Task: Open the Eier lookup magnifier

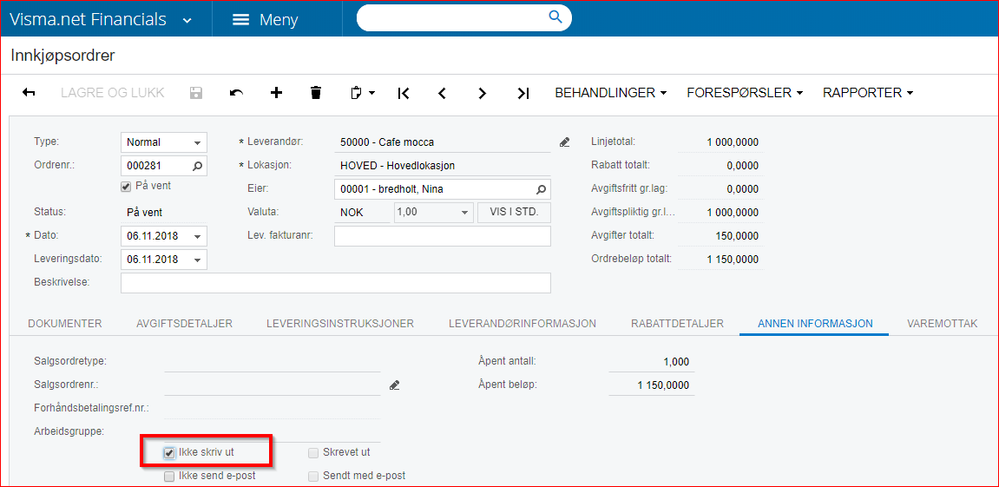Action: [540, 189]
